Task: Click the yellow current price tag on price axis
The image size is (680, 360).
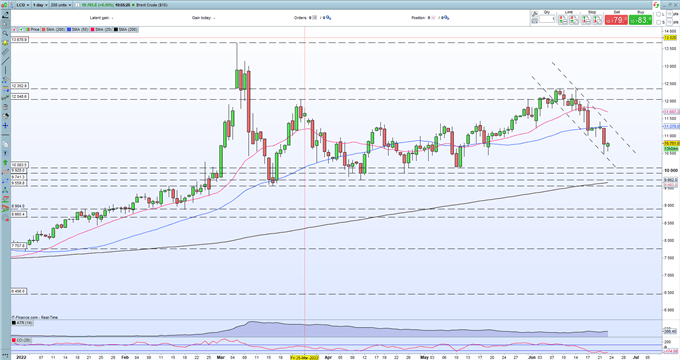Action: coord(671,143)
